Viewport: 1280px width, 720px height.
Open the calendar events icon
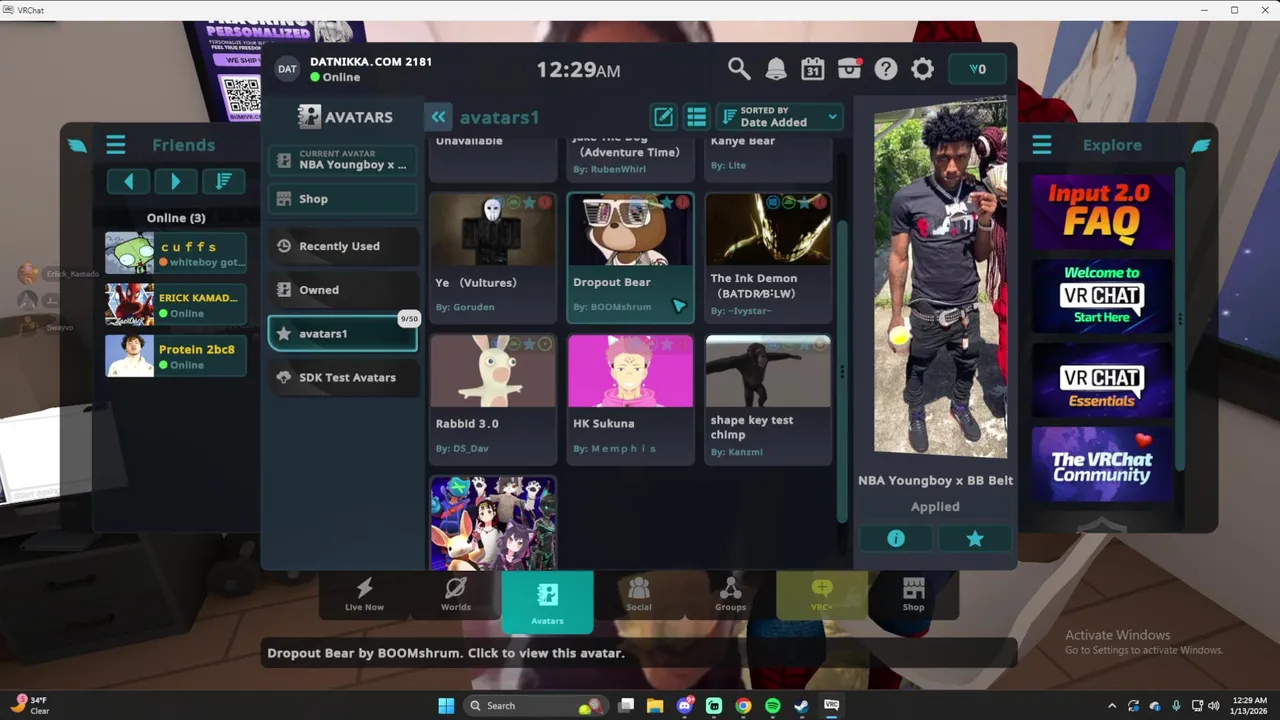click(x=812, y=69)
